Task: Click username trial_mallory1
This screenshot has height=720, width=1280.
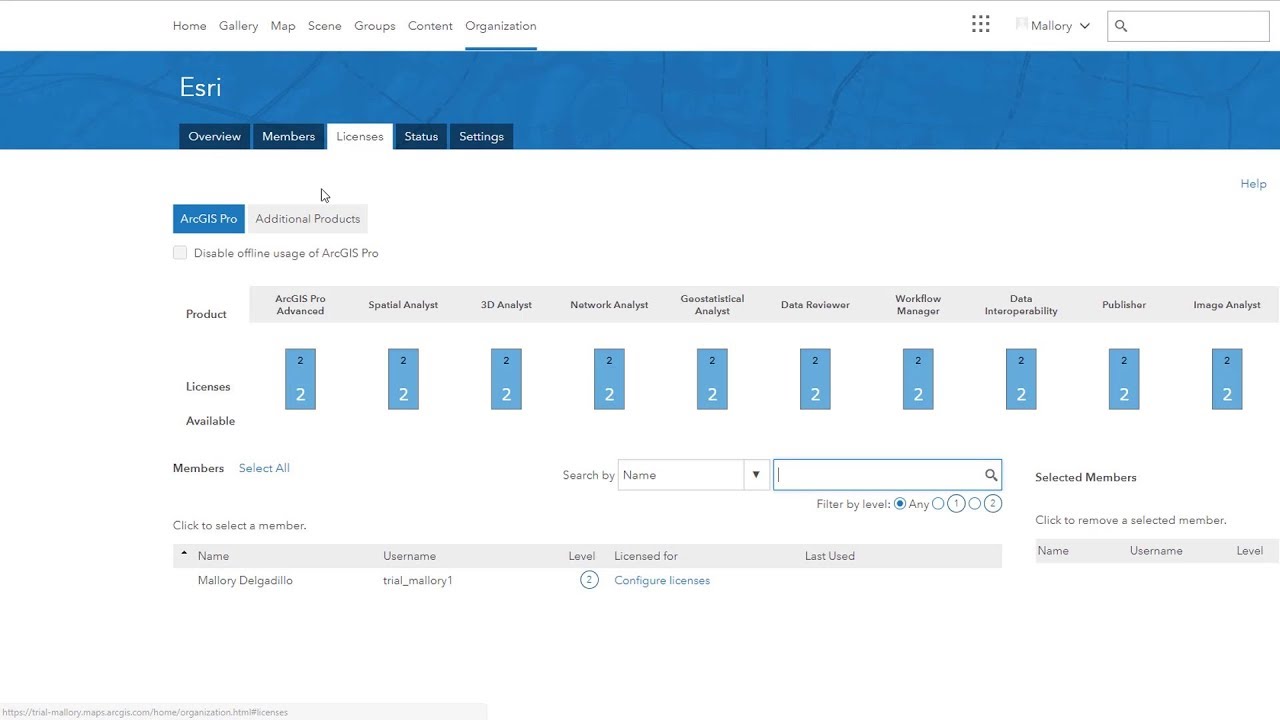Action: (418, 580)
